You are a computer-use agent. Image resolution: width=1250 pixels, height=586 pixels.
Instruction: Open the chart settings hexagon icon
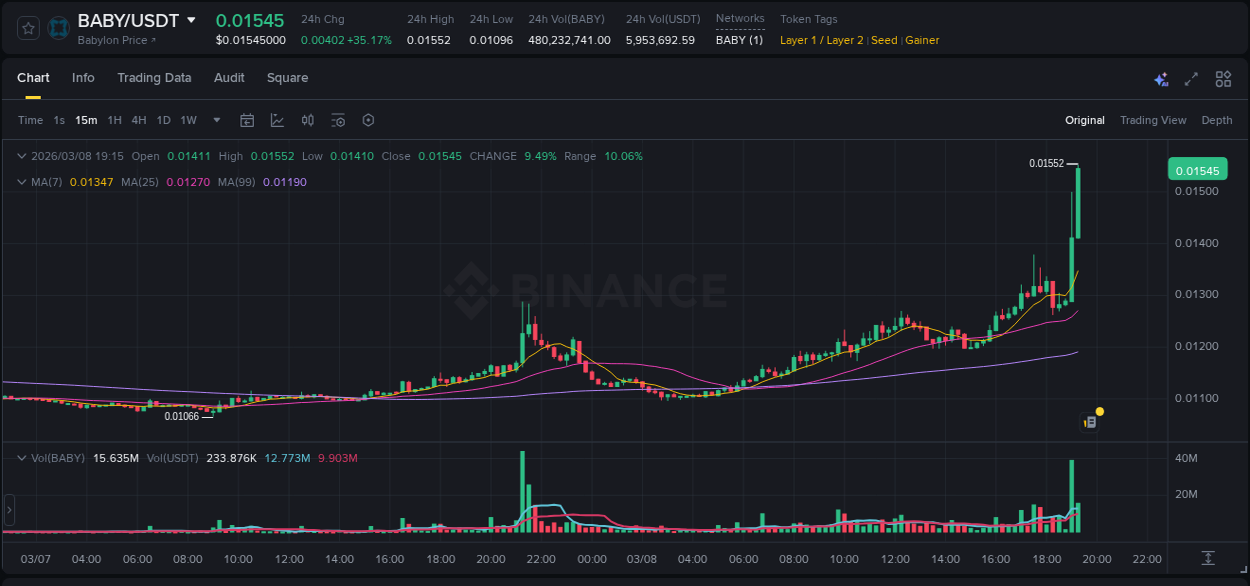point(368,120)
